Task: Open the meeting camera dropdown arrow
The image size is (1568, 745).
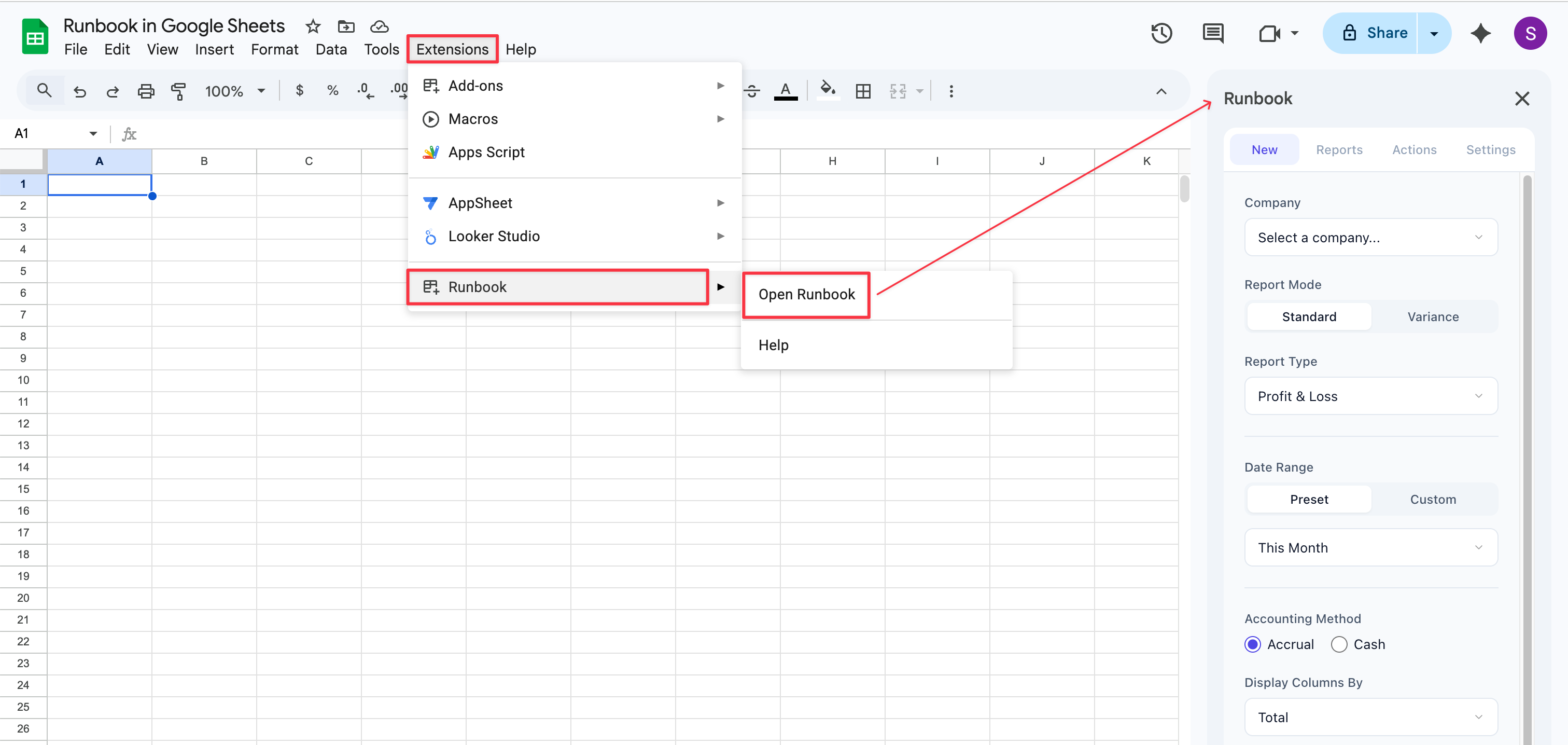Action: 1294,33
